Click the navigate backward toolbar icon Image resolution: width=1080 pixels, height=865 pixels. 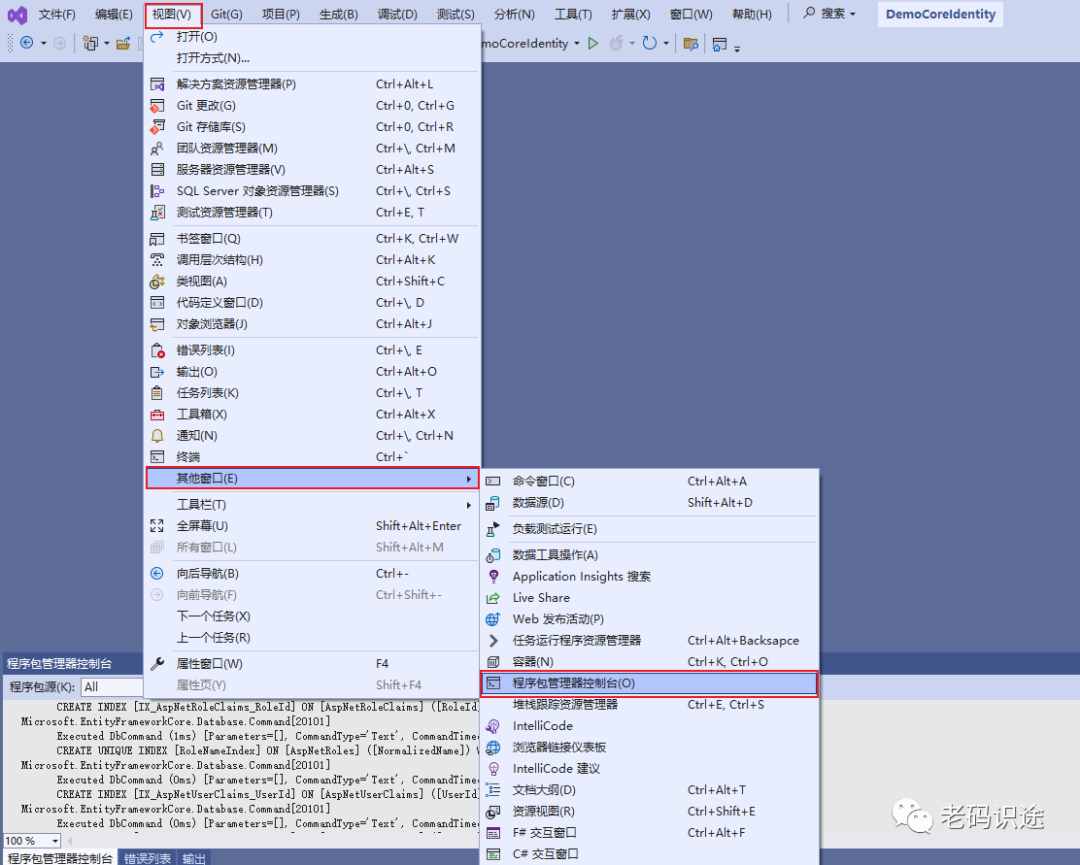[27, 43]
